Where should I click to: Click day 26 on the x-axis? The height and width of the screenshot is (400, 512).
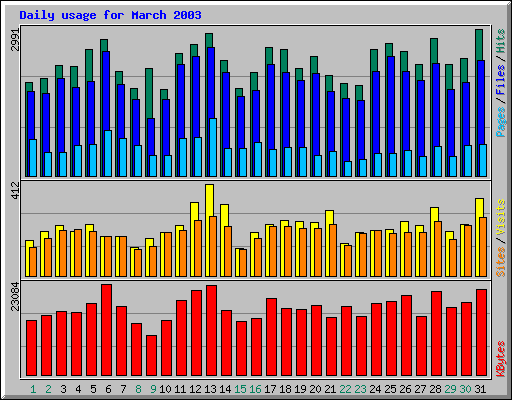click(405, 389)
